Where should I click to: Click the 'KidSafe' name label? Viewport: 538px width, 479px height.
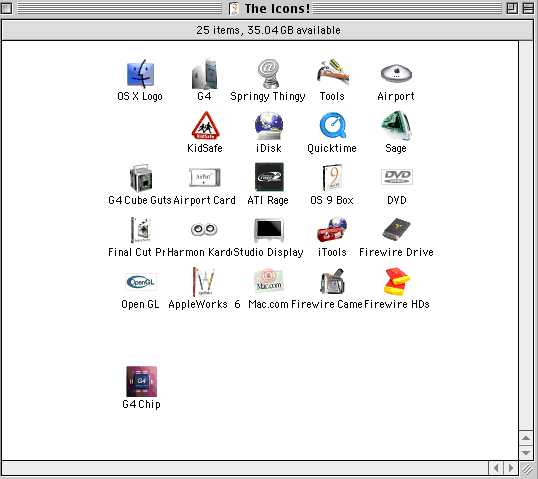click(x=205, y=148)
